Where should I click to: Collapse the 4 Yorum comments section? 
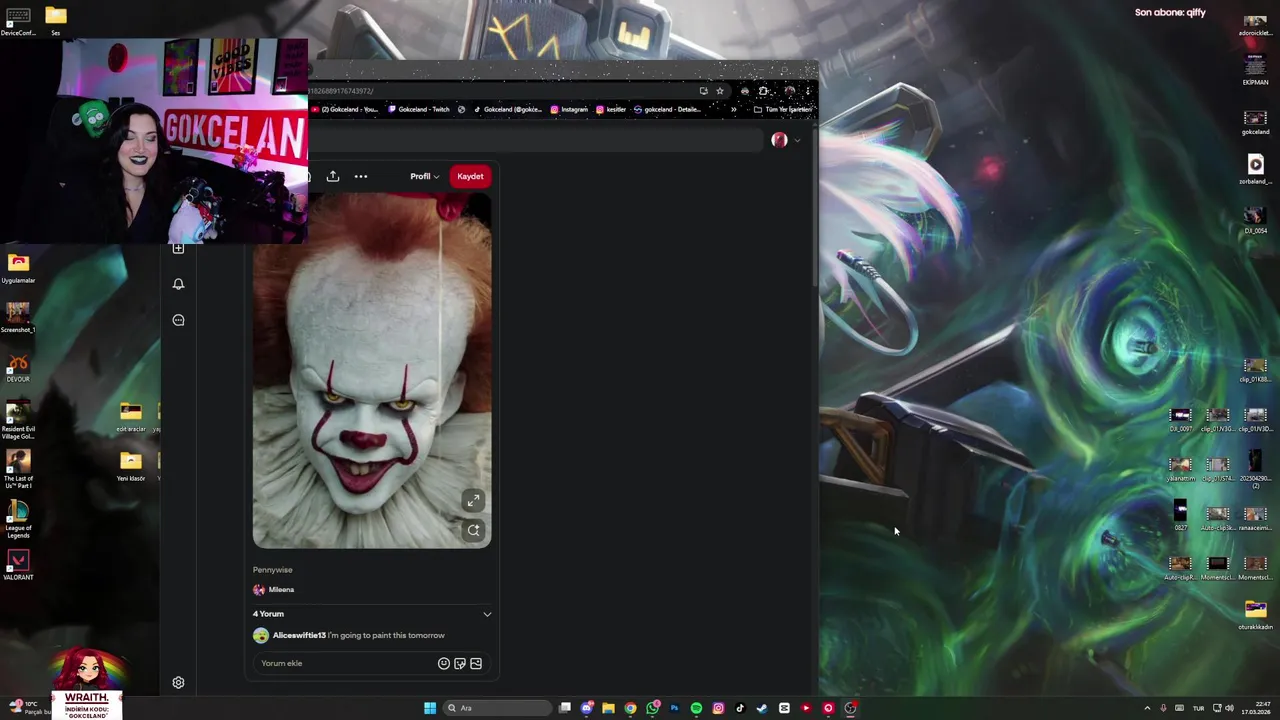pos(487,614)
